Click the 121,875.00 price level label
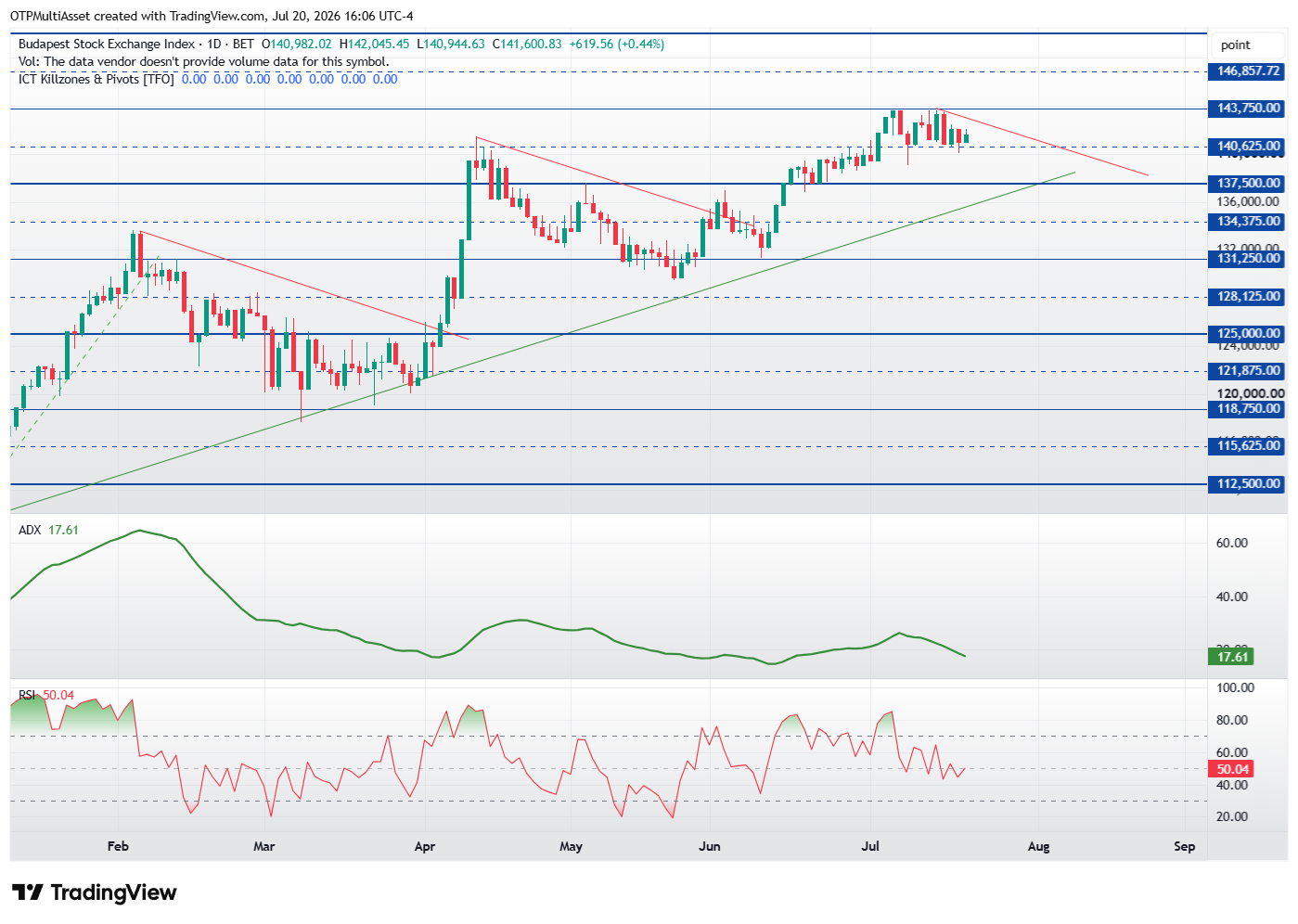 point(1247,371)
